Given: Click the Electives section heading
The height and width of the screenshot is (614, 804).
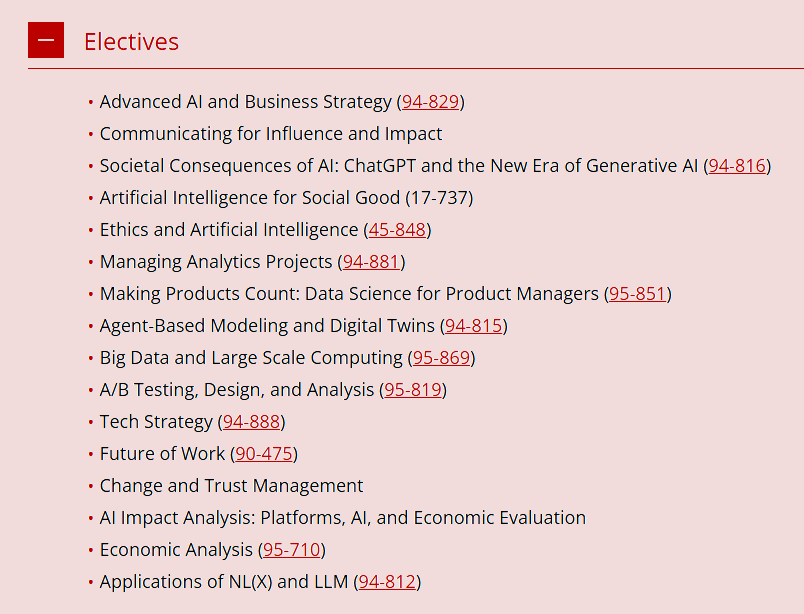Looking at the screenshot, I should 131,42.
